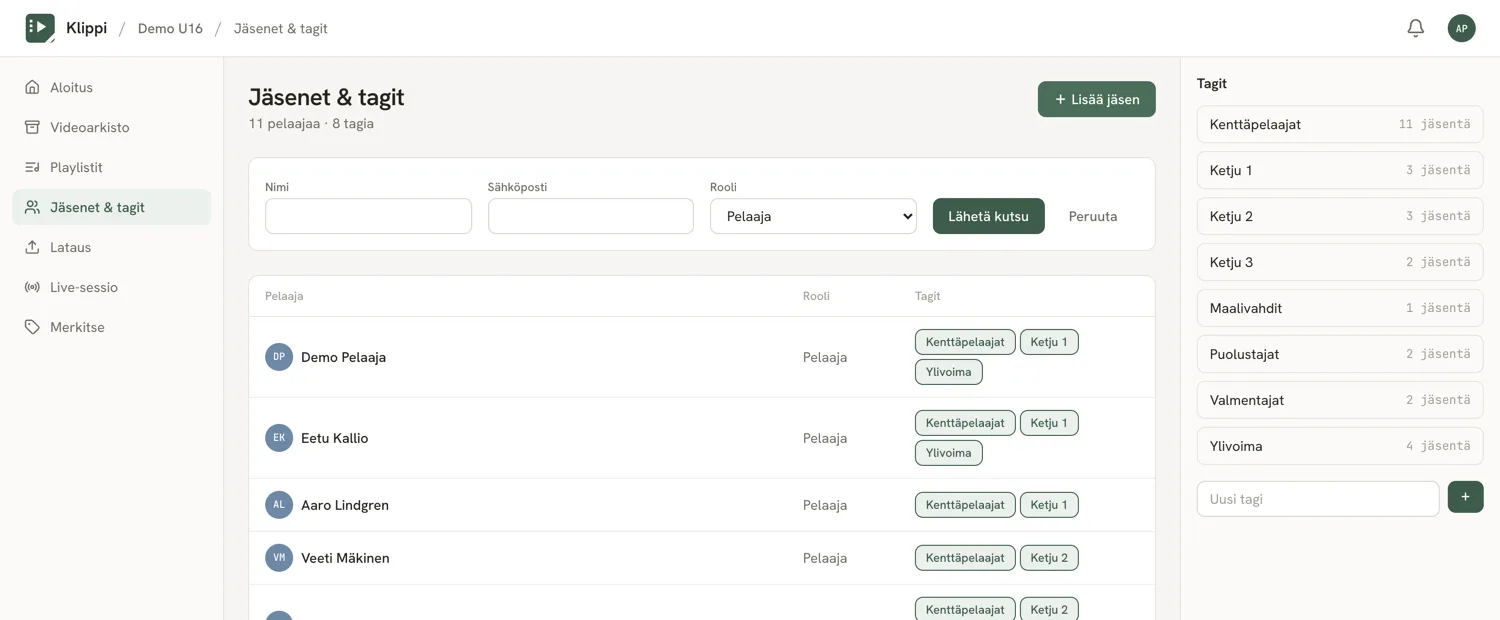Select the Ylivoima tag in the Tagit panel
The height and width of the screenshot is (620, 1500).
[1340, 446]
